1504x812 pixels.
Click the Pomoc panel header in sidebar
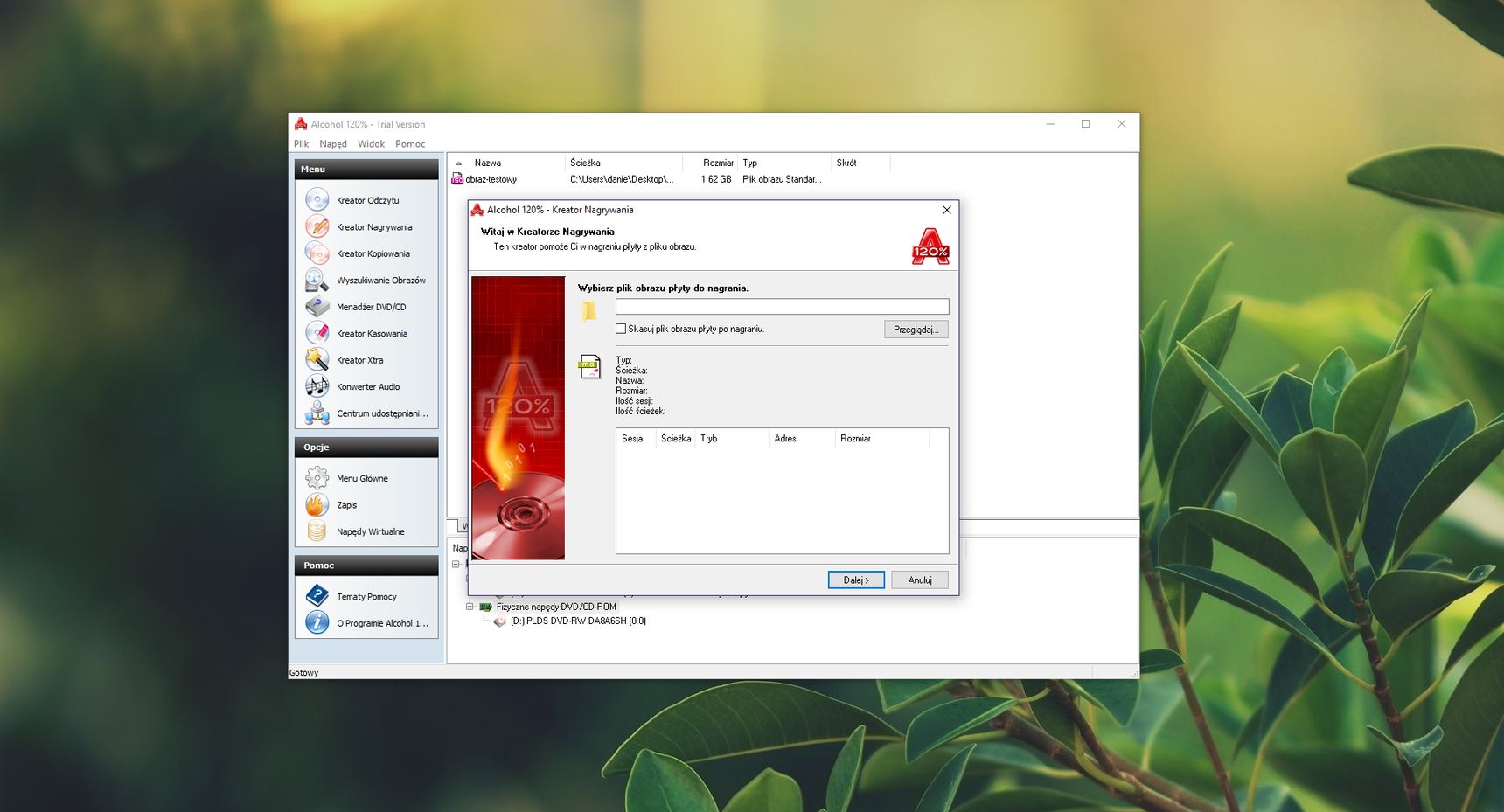click(366, 566)
